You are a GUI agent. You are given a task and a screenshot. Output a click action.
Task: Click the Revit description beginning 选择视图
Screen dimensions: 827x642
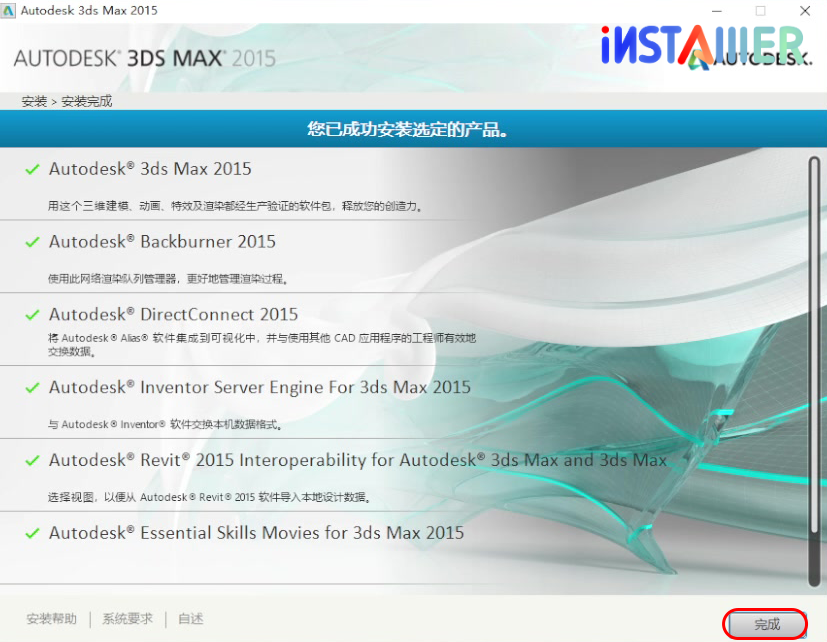tap(209, 497)
